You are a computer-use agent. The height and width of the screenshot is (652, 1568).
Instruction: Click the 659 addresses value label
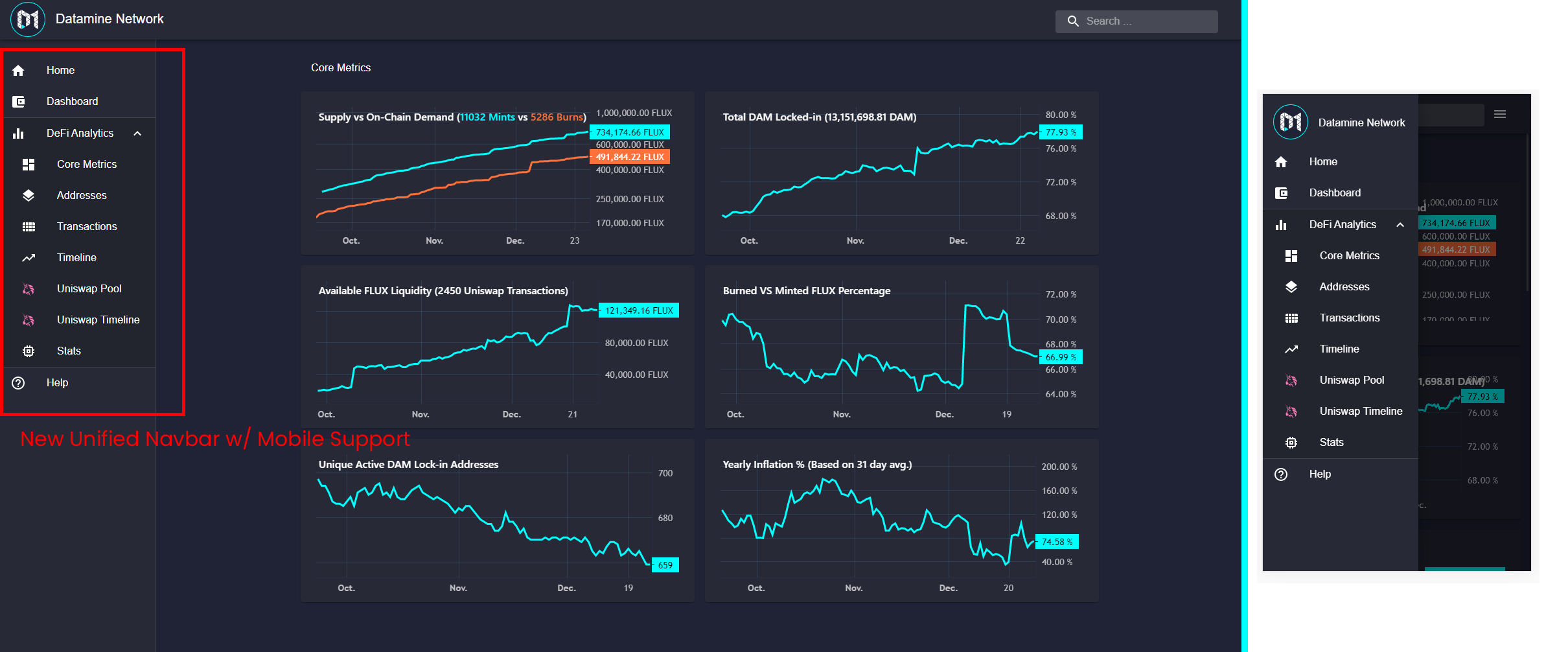(665, 565)
